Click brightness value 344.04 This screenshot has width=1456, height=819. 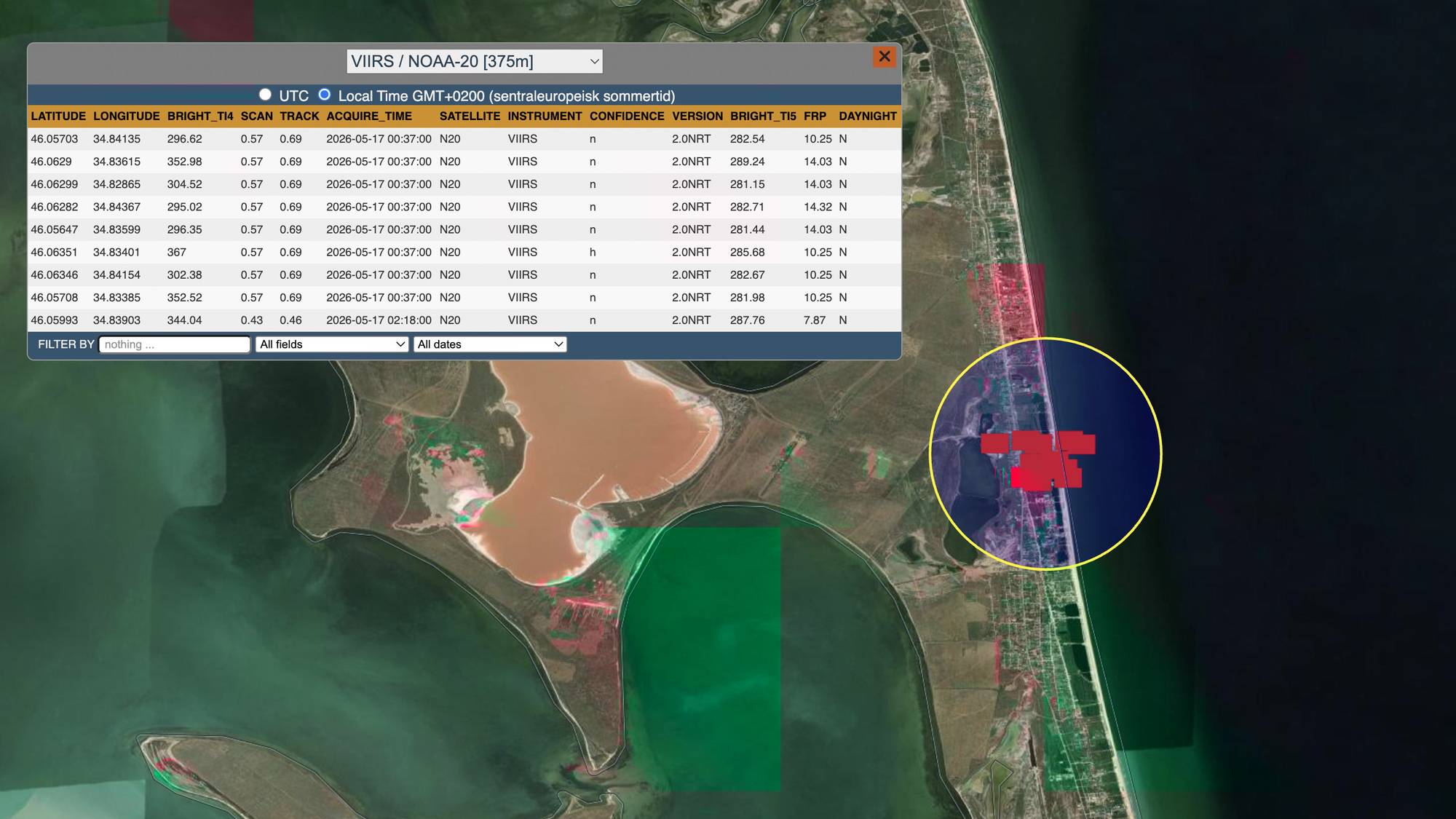pyautogui.click(x=184, y=320)
